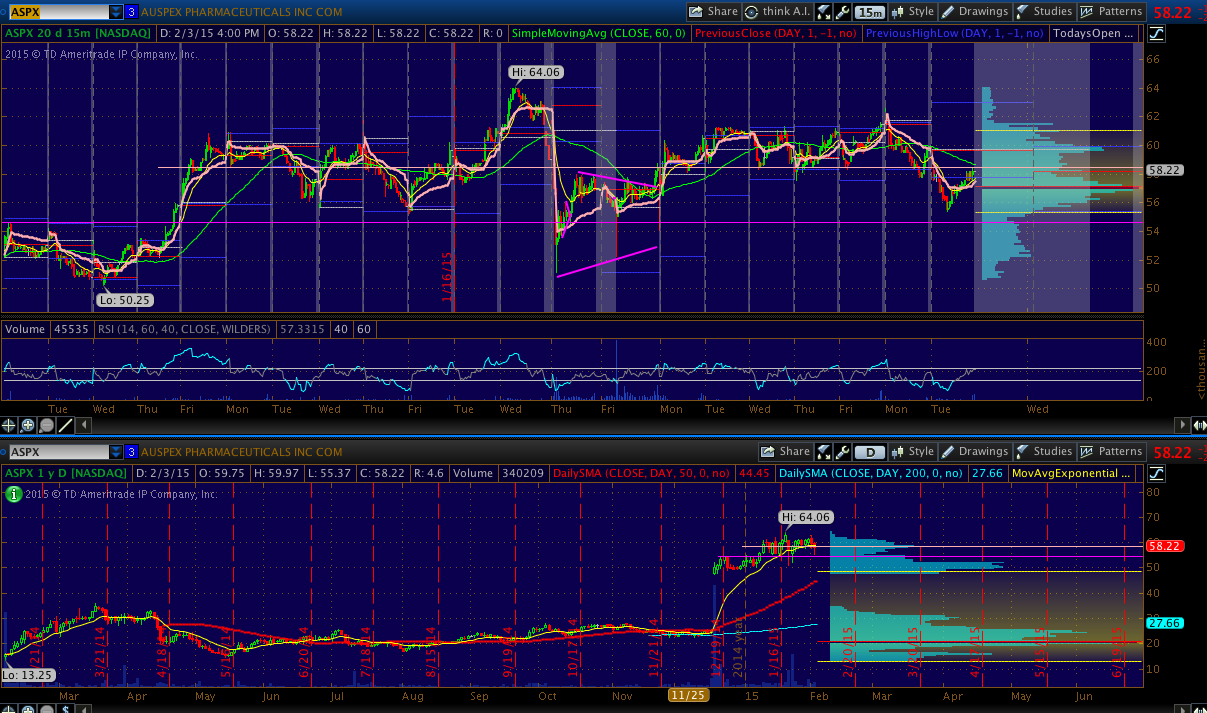Image resolution: width=1207 pixels, height=713 pixels.
Task: Open wrench settings in upper chart toolbar
Action: 843,12
